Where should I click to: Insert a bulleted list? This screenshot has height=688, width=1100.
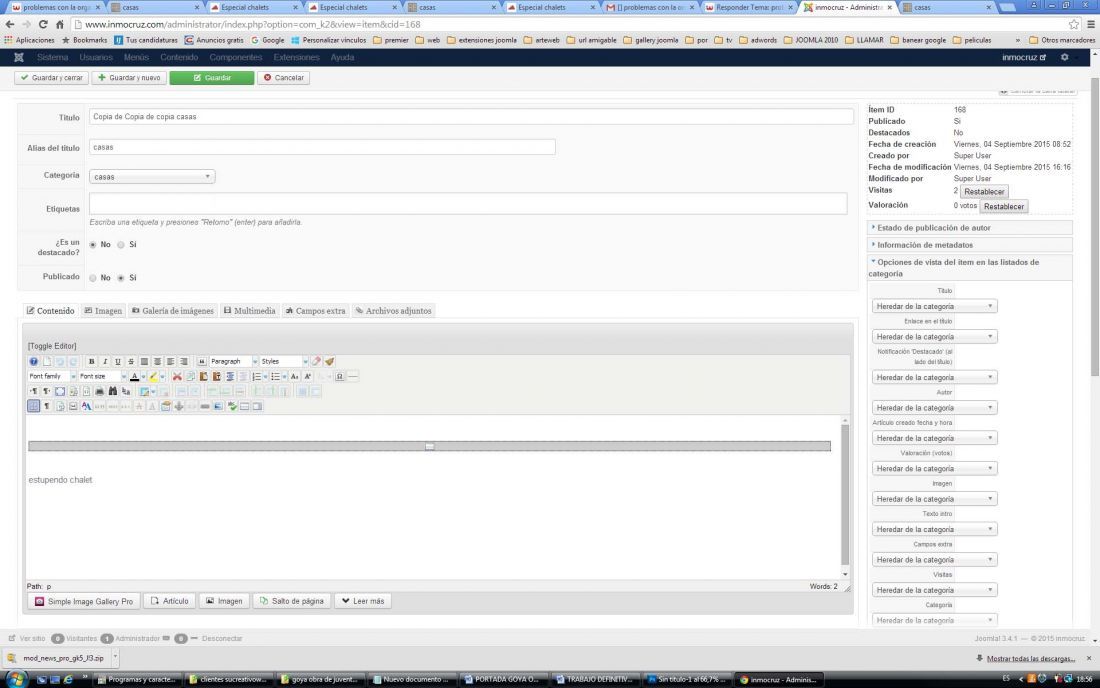[x=276, y=377]
